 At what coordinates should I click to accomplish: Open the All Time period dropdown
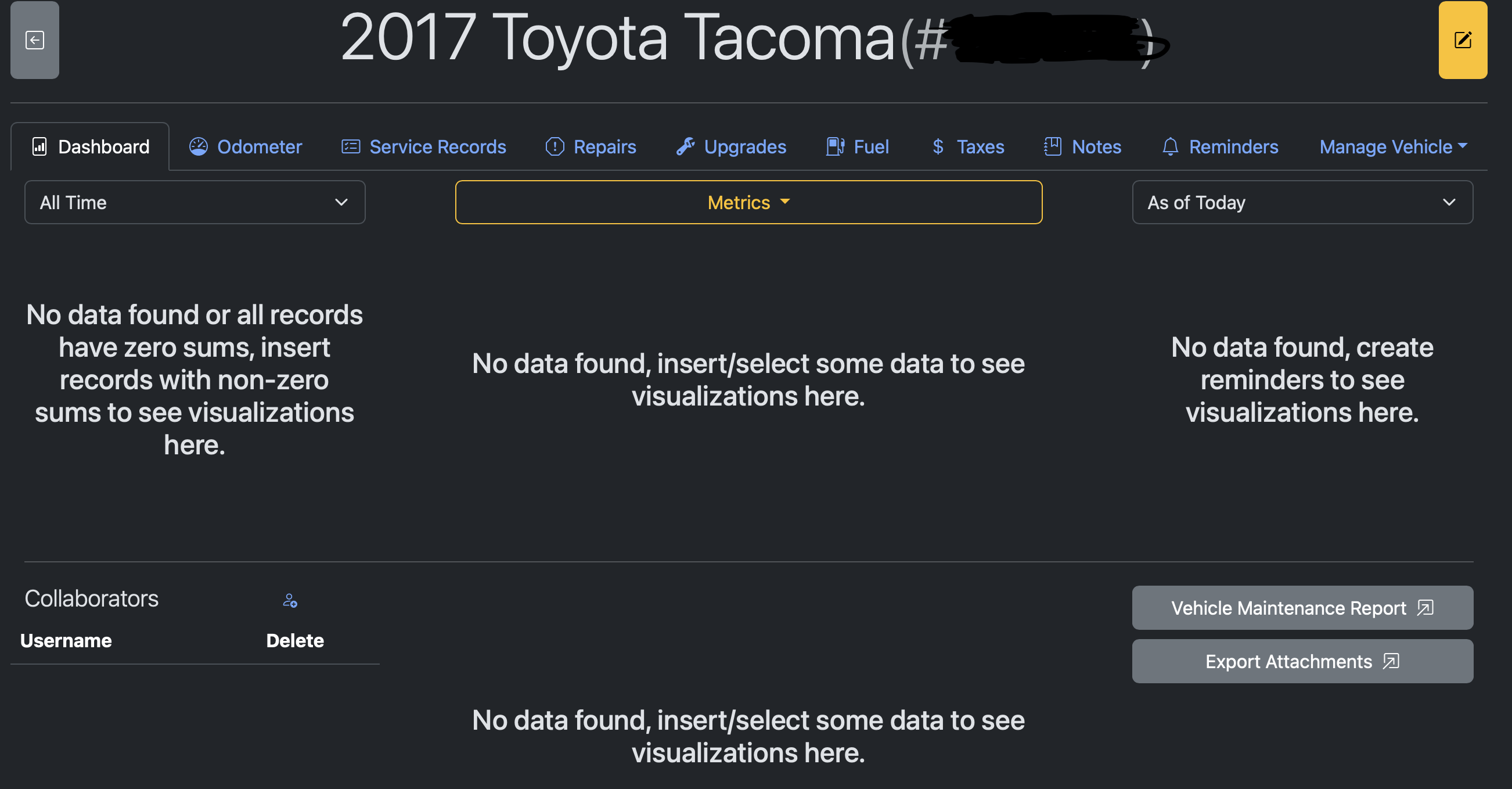195,202
